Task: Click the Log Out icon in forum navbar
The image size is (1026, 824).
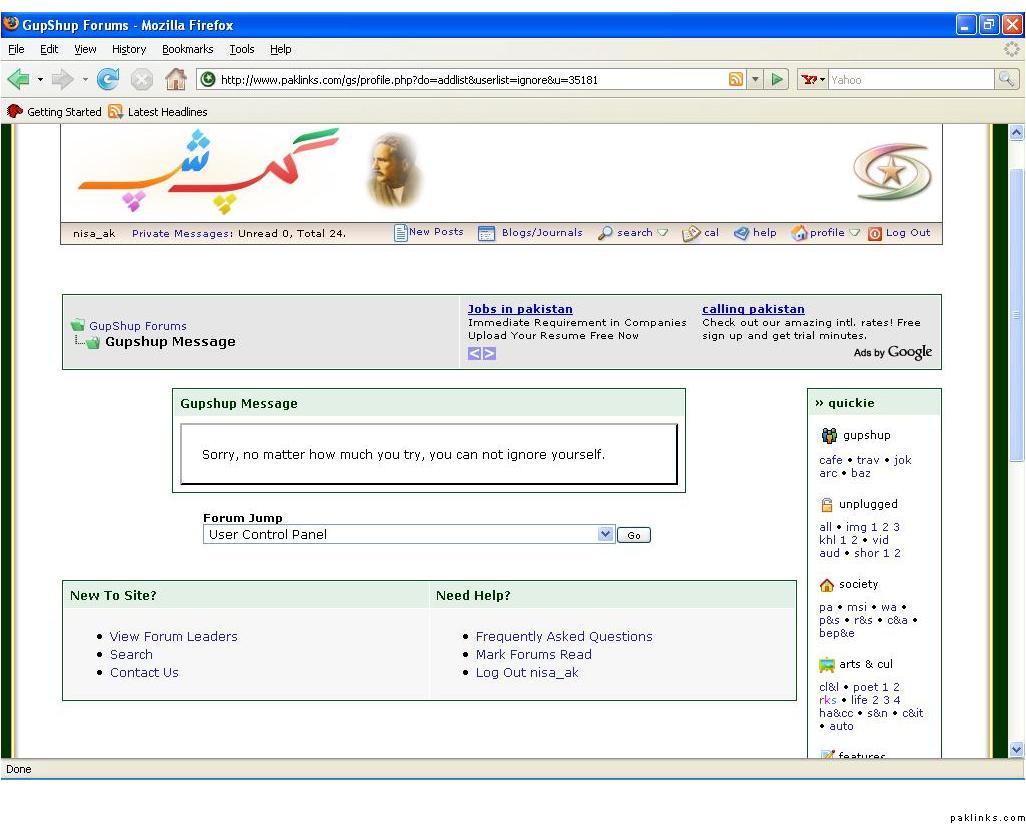Action: pyautogui.click(x=875, y=233)
